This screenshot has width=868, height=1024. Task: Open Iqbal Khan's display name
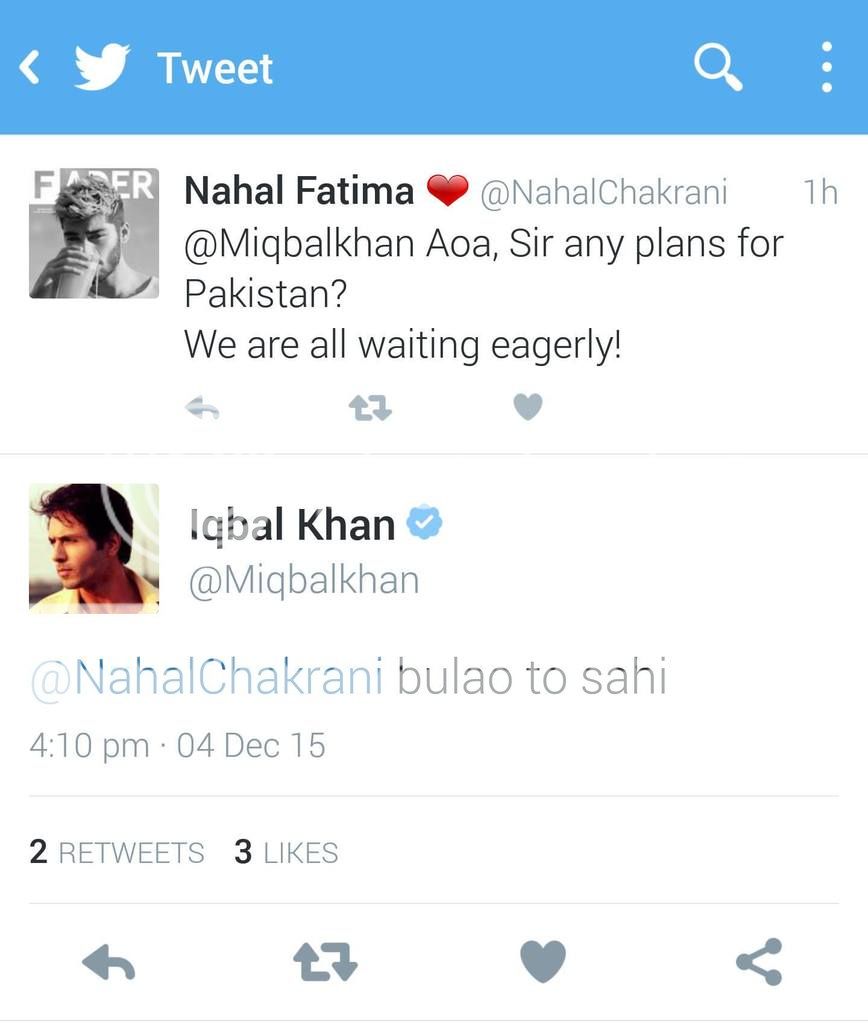291,524
